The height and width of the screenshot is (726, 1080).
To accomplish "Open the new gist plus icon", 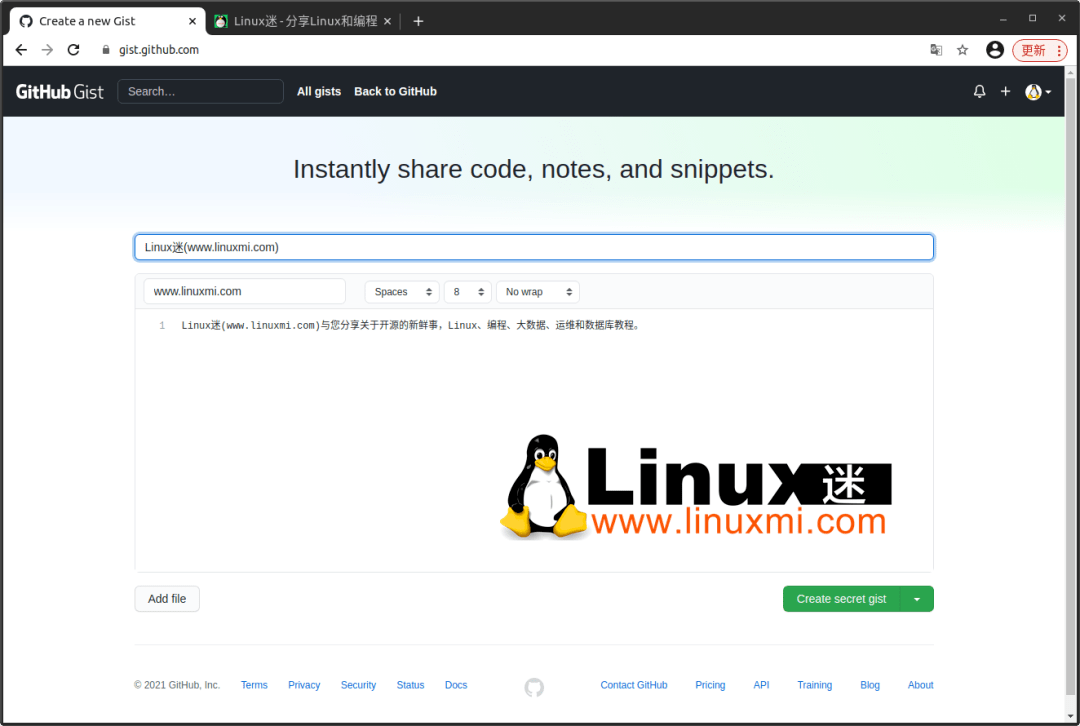I will (1005, 91).
